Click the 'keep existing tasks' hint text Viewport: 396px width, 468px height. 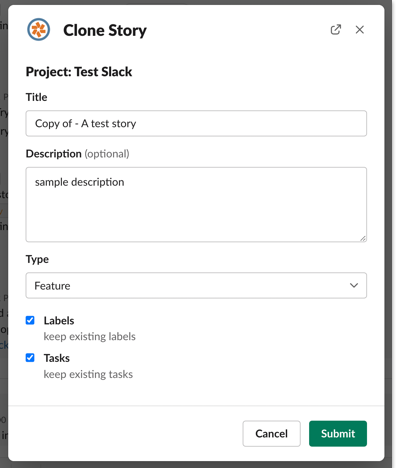pyautogui.click(x=88, y=374)
